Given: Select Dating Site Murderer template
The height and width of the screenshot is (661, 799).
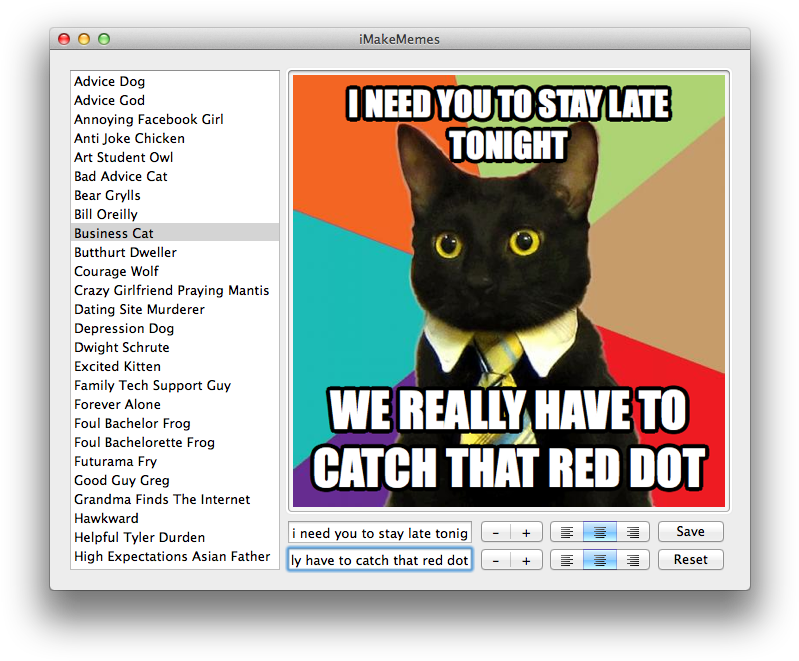Looking at the screenshot, I should (175, 309).
